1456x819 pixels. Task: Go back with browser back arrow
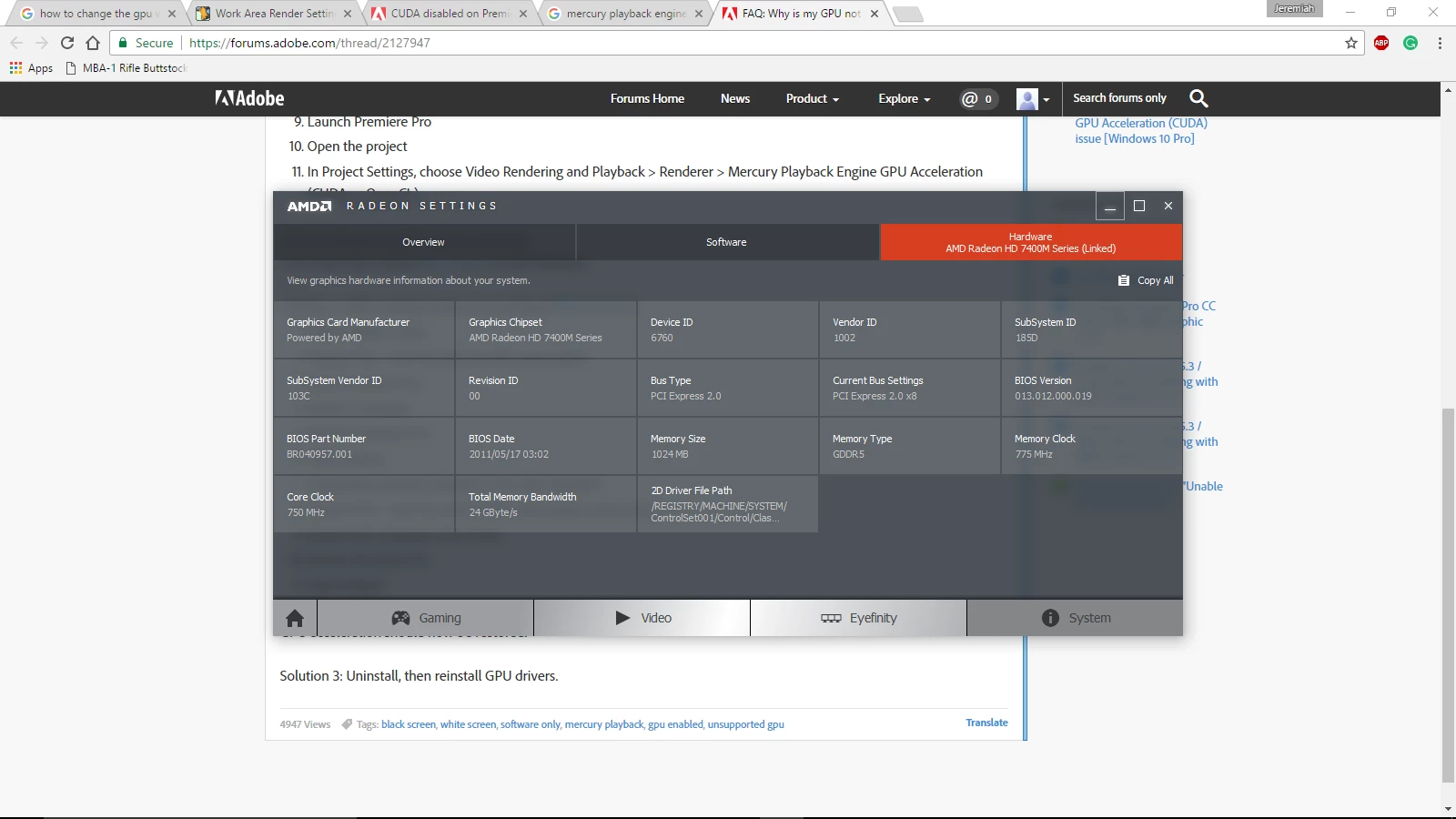[16, 43]
